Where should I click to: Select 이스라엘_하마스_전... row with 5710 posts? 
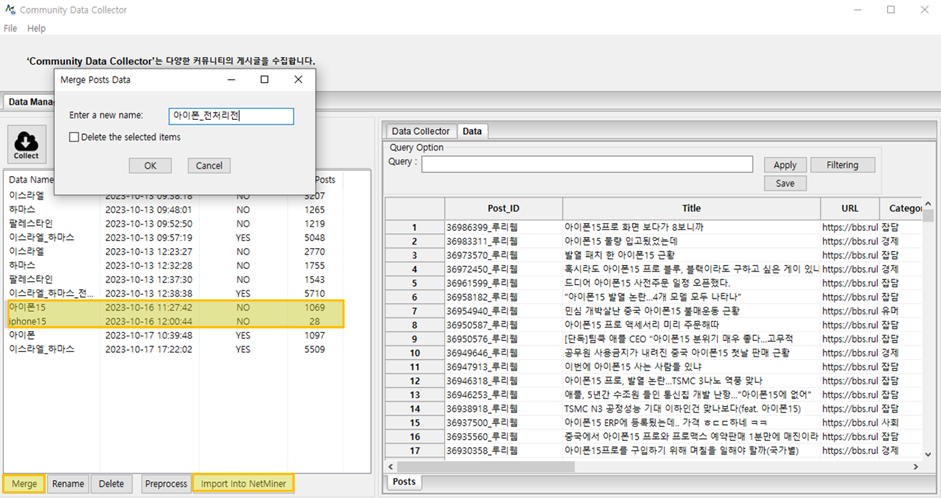[x=175, y=293]
